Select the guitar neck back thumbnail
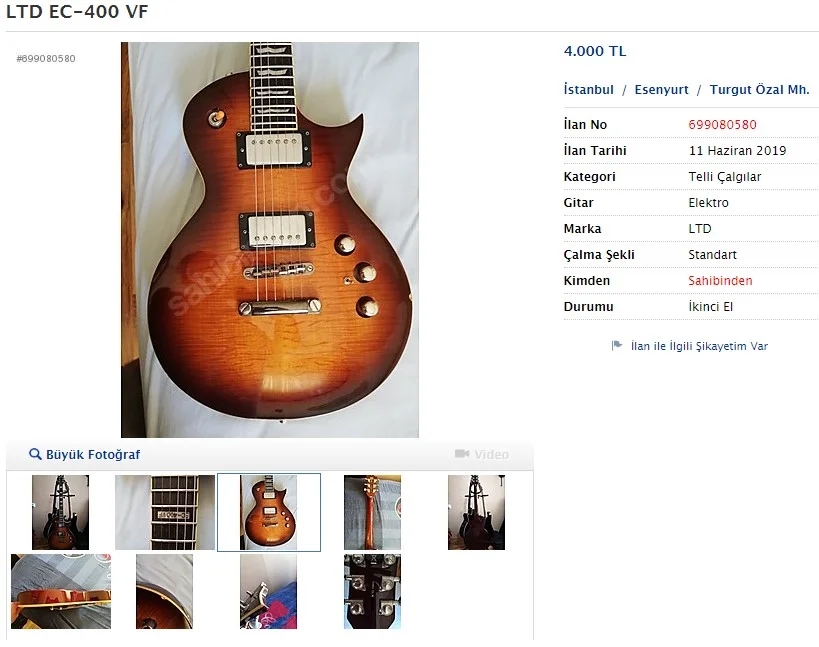This screenshot has height=647, width=819. click(x=372, y=512)
